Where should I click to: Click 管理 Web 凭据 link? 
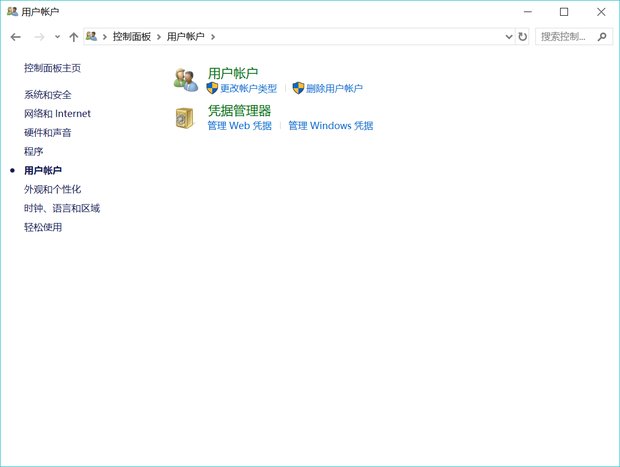tap(240, 126)
